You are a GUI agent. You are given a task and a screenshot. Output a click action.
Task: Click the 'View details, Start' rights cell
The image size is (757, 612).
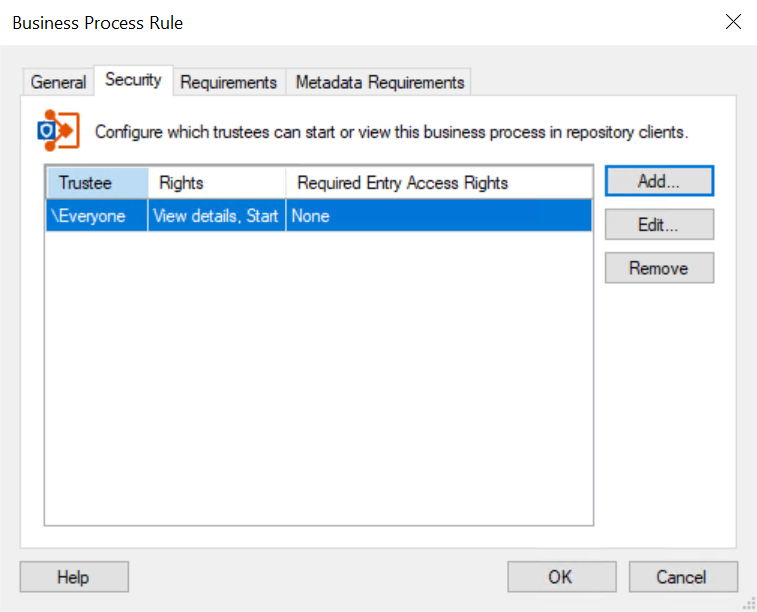click(216, 216)
